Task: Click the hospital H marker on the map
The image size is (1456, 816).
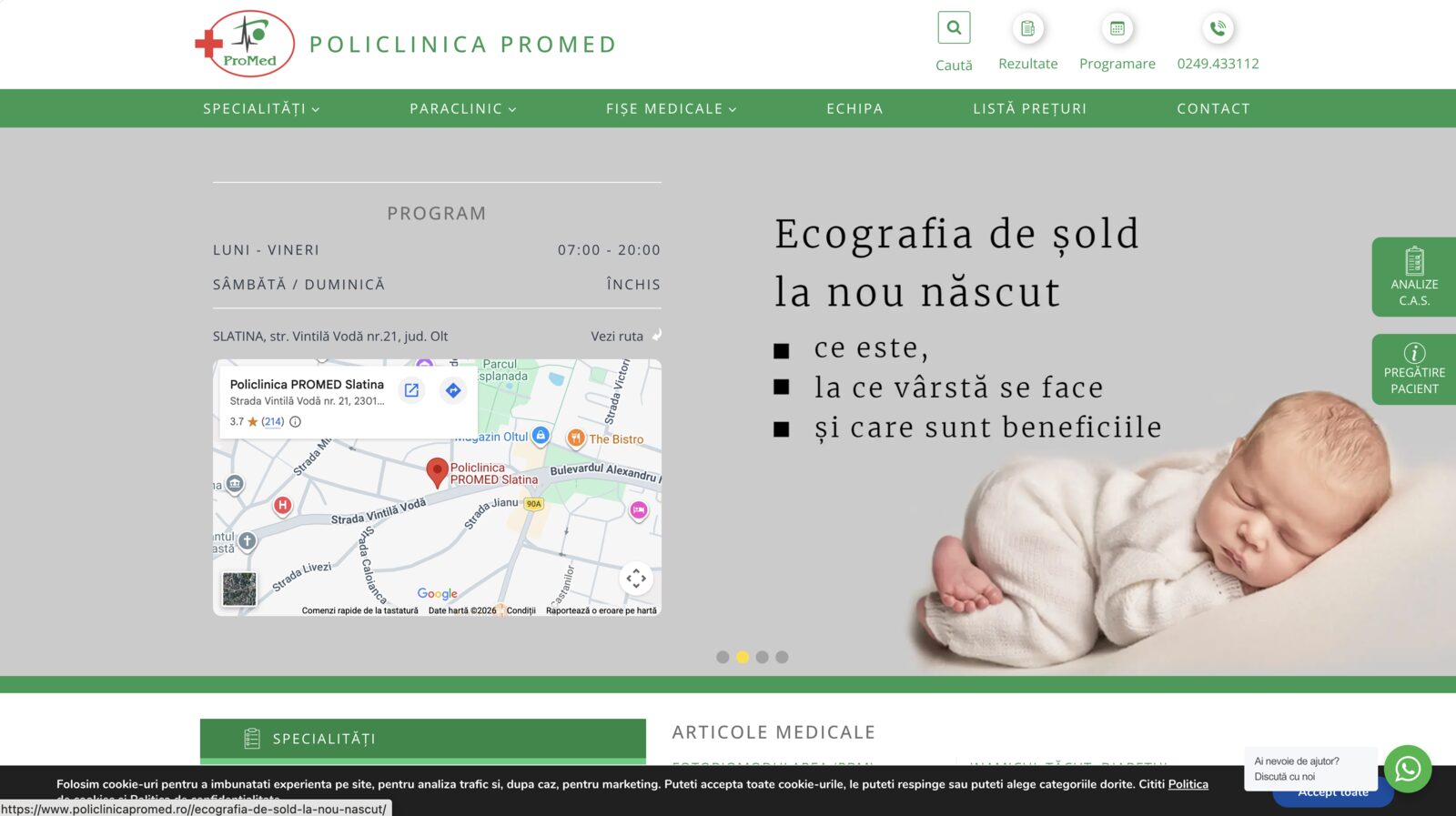Action: tap(283, 505)
